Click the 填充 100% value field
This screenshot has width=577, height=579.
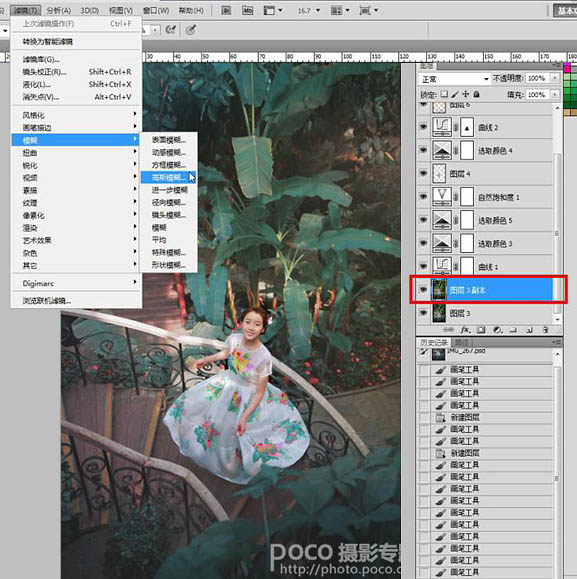[537, 95]
